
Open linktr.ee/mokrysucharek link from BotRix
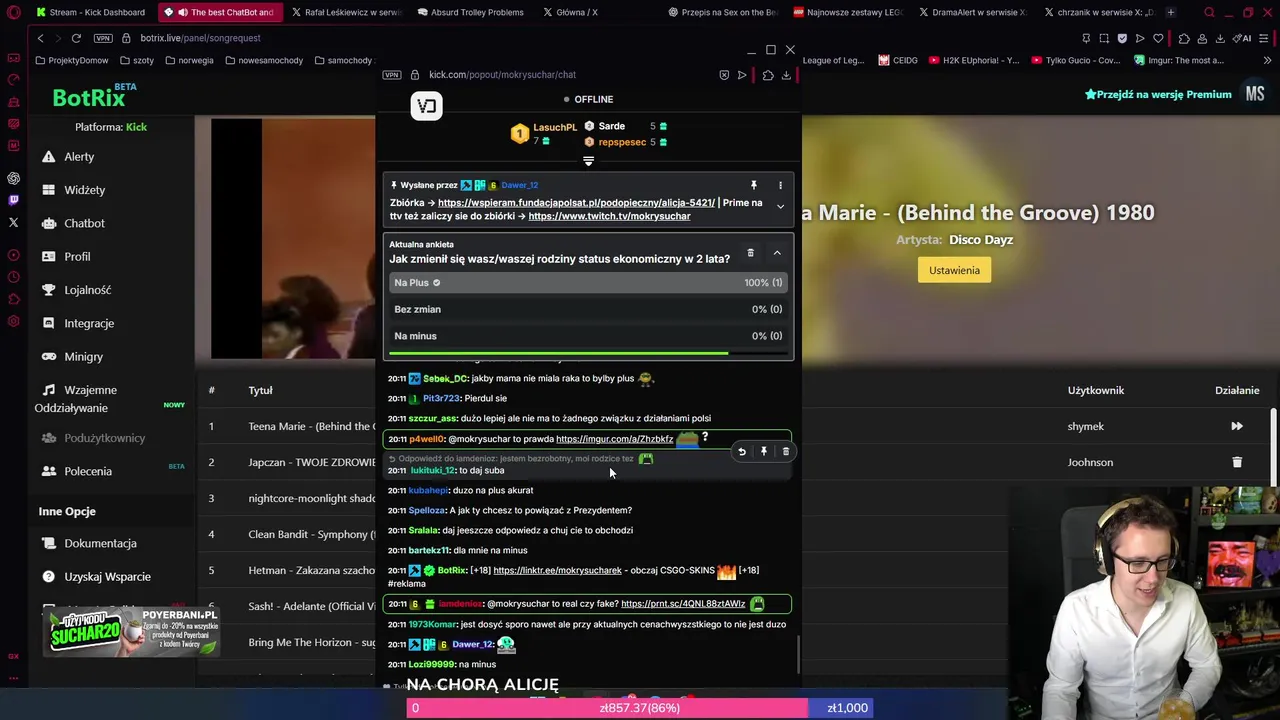pyautogui.click(x=557, y=570)
